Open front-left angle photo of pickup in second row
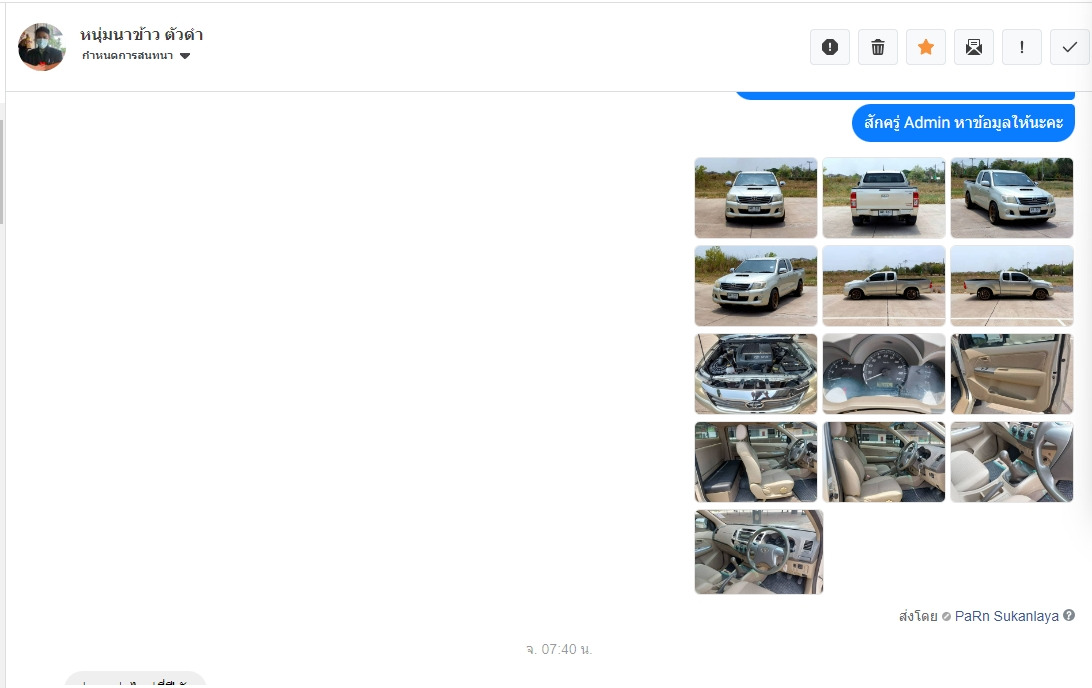This screenshot has width=1092, height=688. click(x=756, y=286)
